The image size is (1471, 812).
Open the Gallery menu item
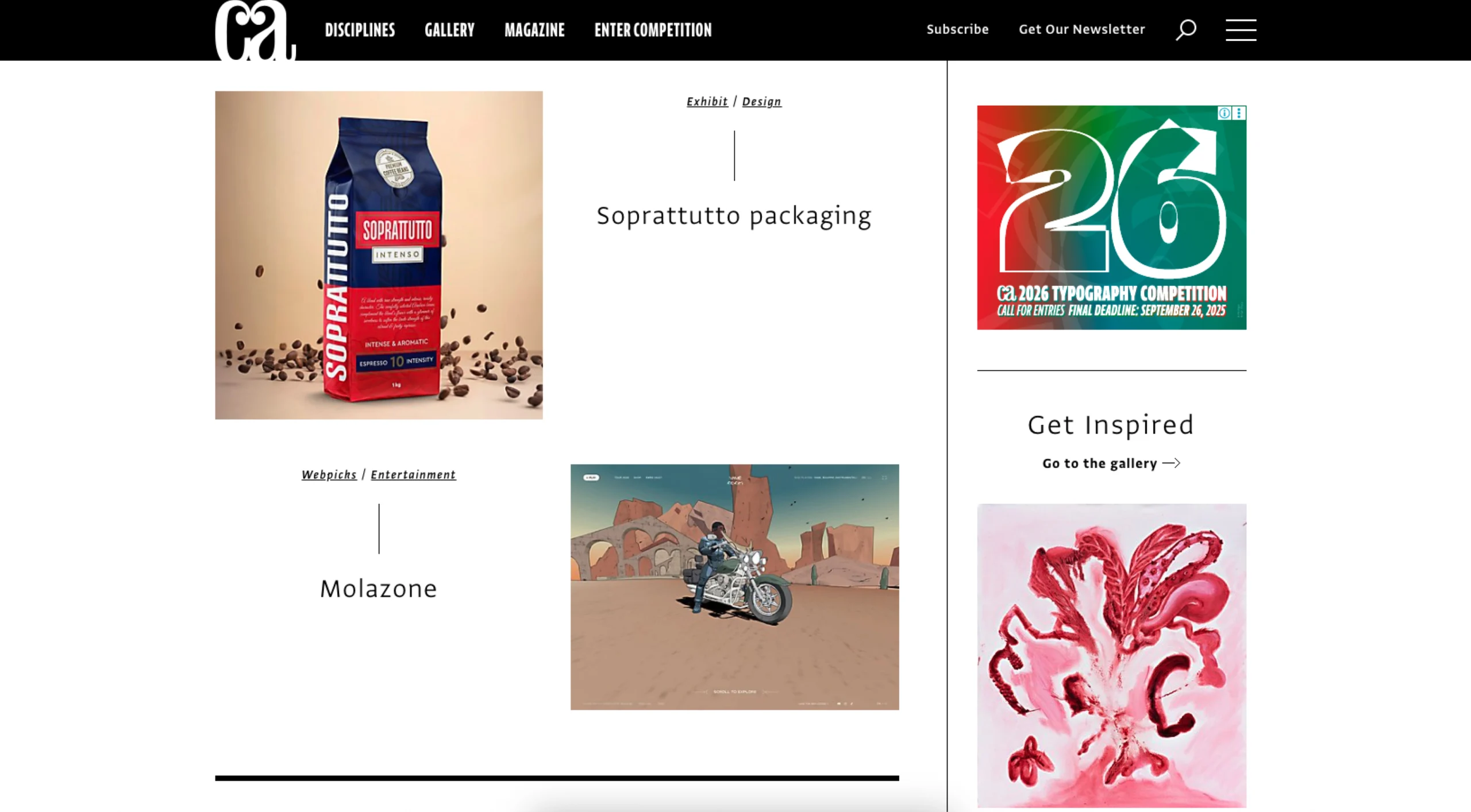pyautogui.click(x=449, y=30)
